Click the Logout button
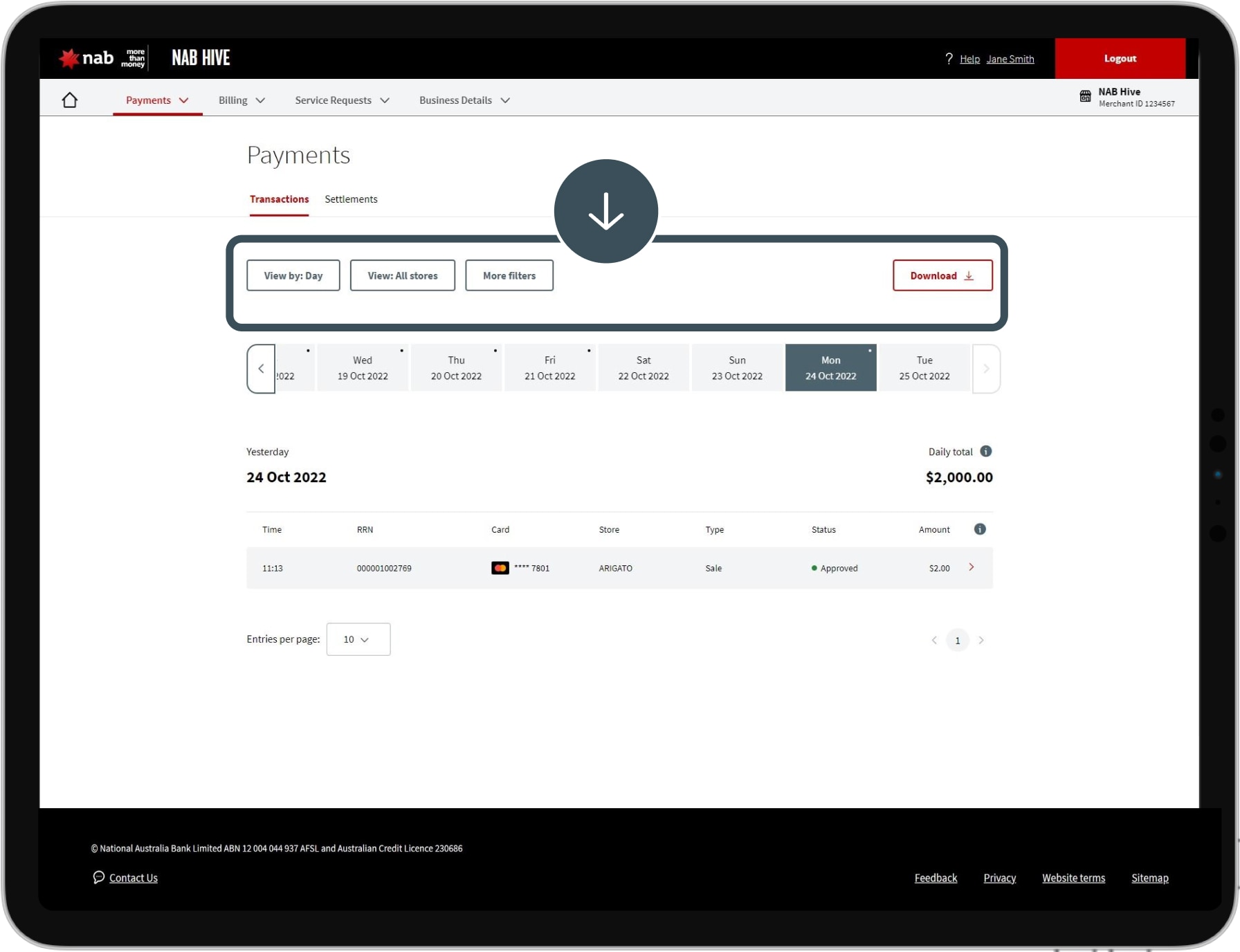The width and height of the screenshot is (1240, 952). 1120,59
